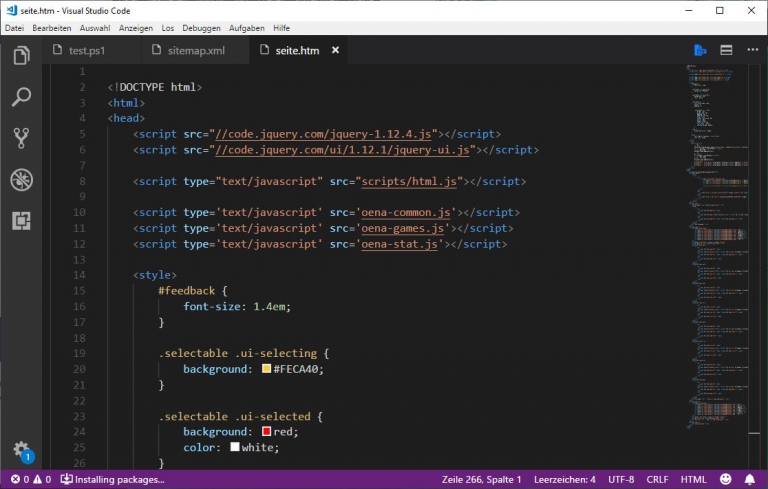Click the .selectable .ui-selected selector
This screenshot has width=768, height=489.
234,416
